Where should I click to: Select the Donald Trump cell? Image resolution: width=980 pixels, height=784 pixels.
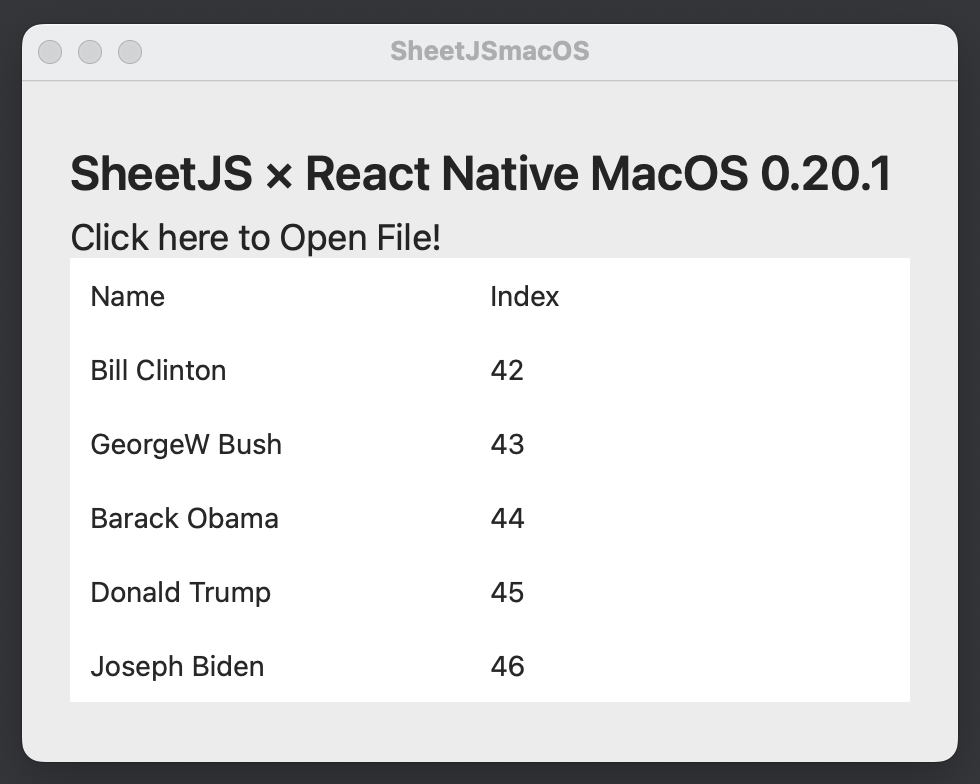click(x=180, y=593)
